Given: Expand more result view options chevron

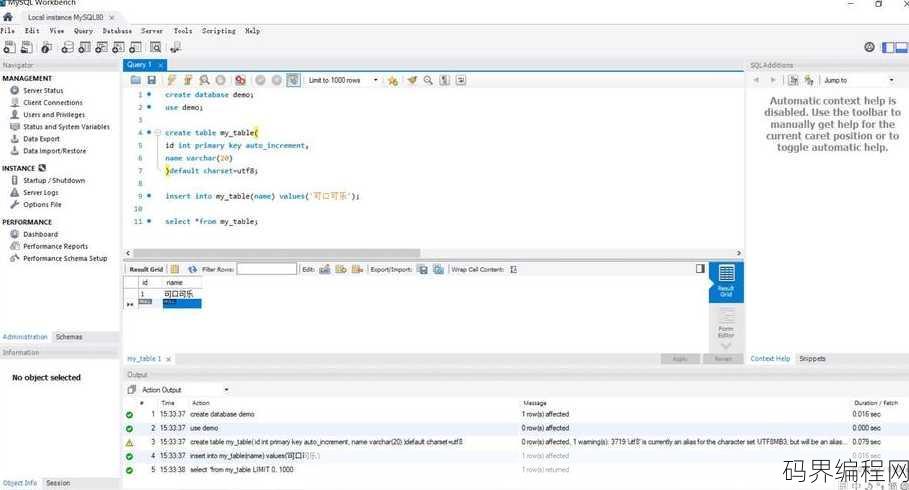Looking at the screenshot, I should (x=726, y=346).
